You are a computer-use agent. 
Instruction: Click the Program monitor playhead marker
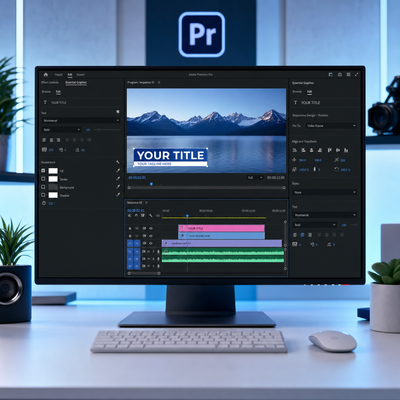(x=151, y=184)
